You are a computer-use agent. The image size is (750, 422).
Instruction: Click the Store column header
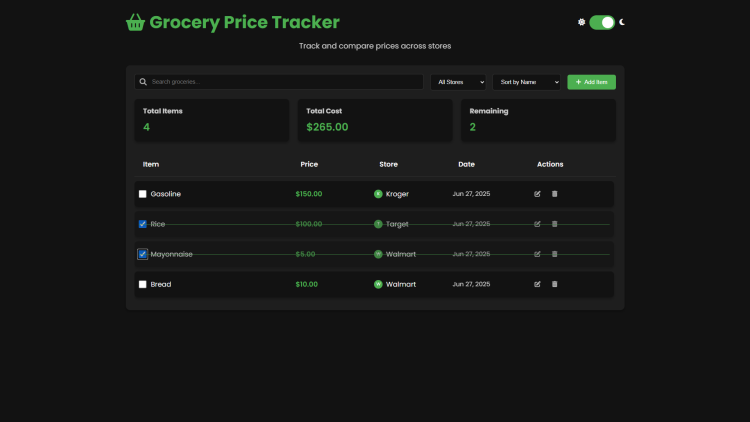tap(388, 164)
